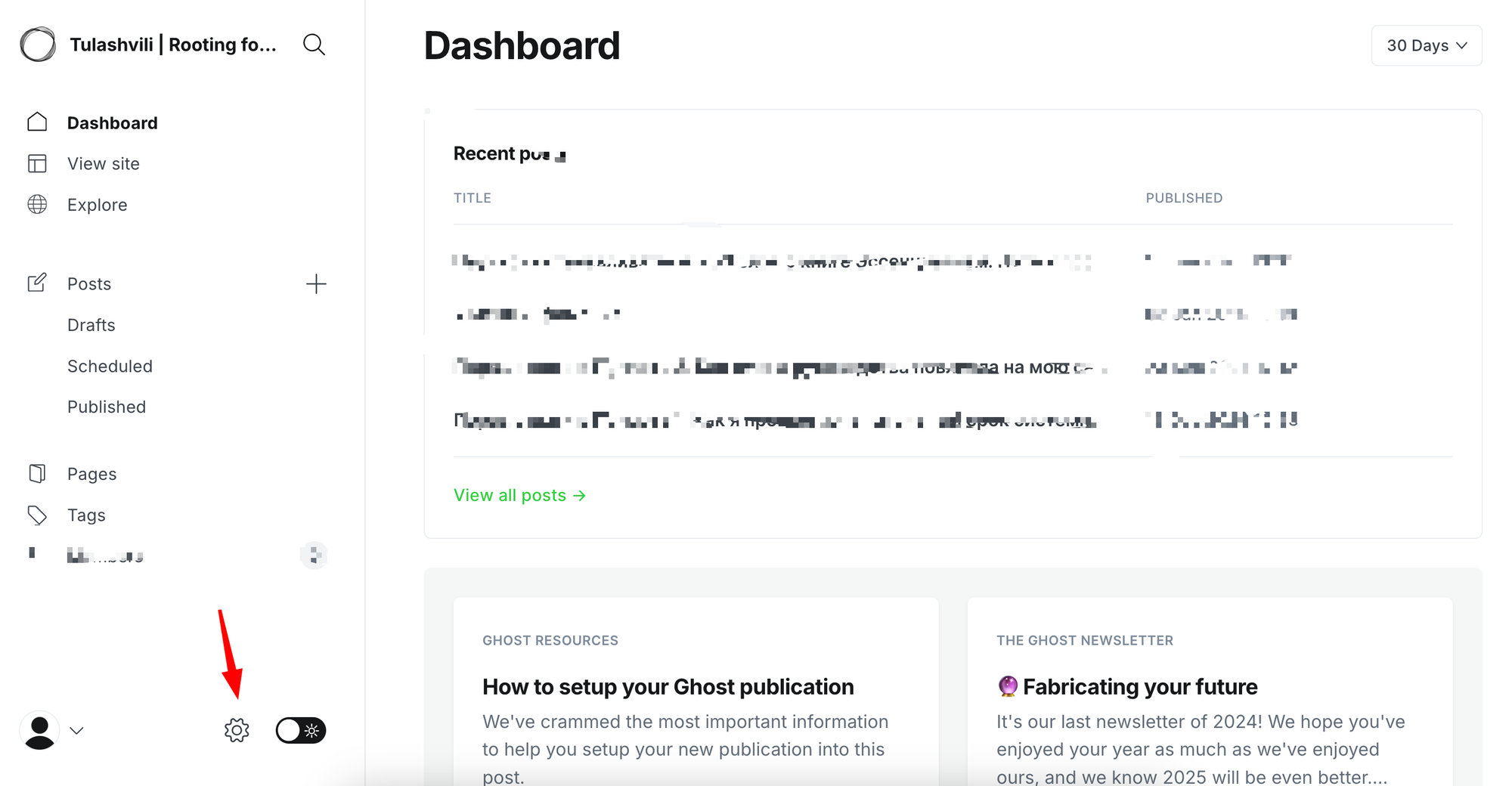Screen dimensions: 1512x786
Task: Open How to setup your Ghost publication
Action: coord(668,687)
